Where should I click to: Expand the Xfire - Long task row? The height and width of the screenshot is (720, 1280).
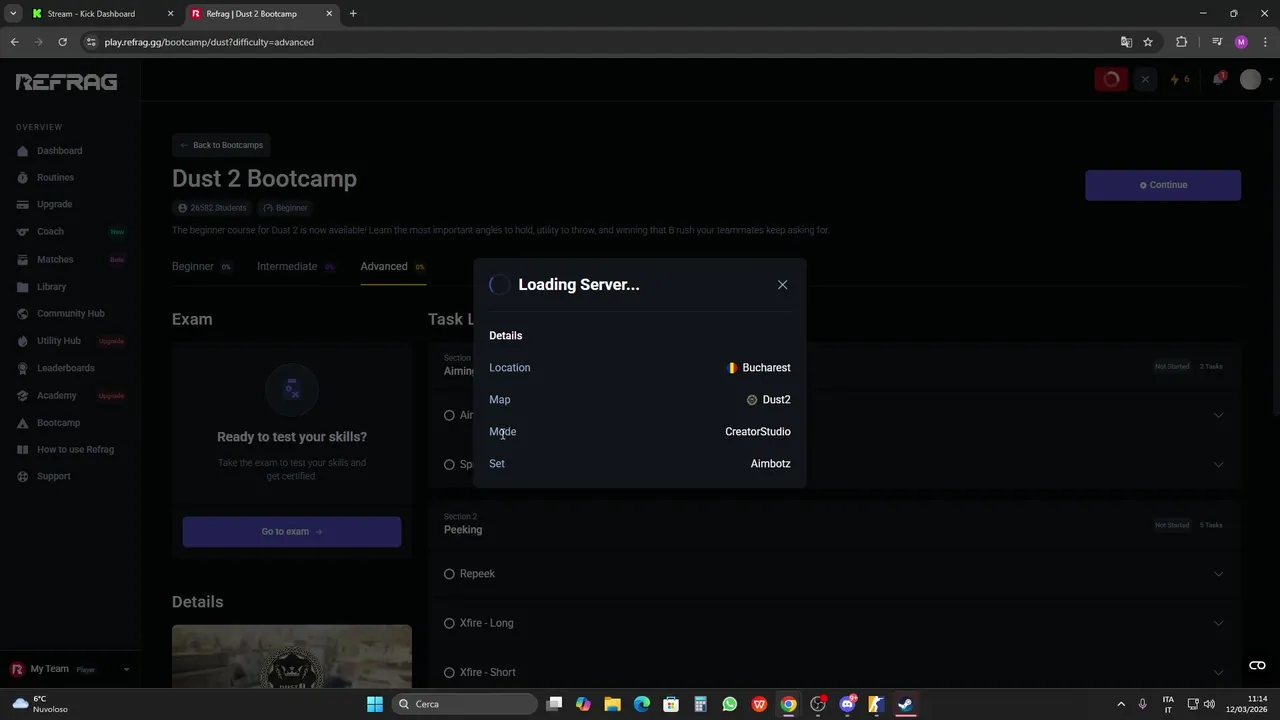(x=1218, y=623)
